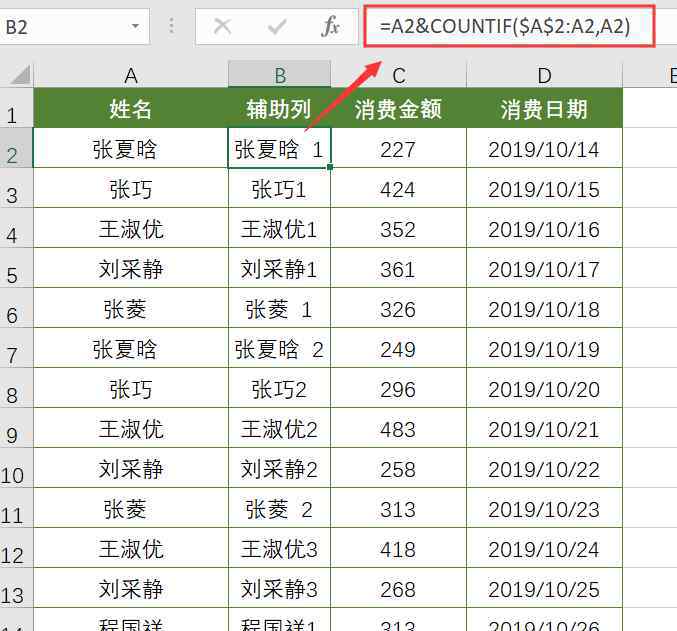Select the date cell 2019/10/16
The image size is (677, 631).
(544, 228)
